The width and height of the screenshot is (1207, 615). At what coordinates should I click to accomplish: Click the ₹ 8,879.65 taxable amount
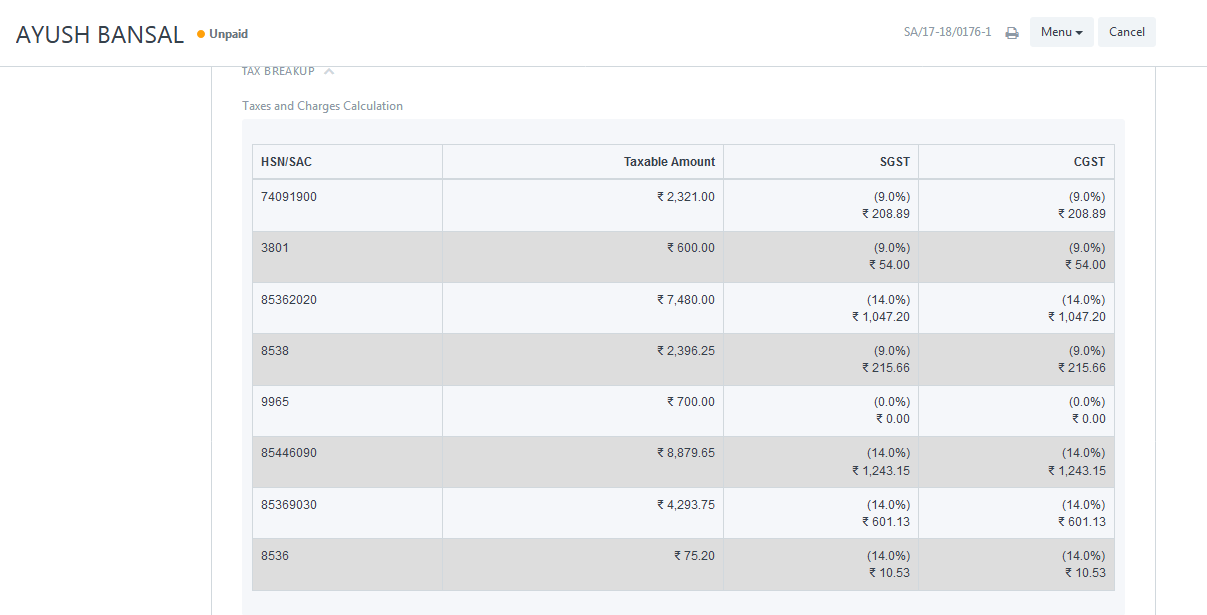[685, 453]
